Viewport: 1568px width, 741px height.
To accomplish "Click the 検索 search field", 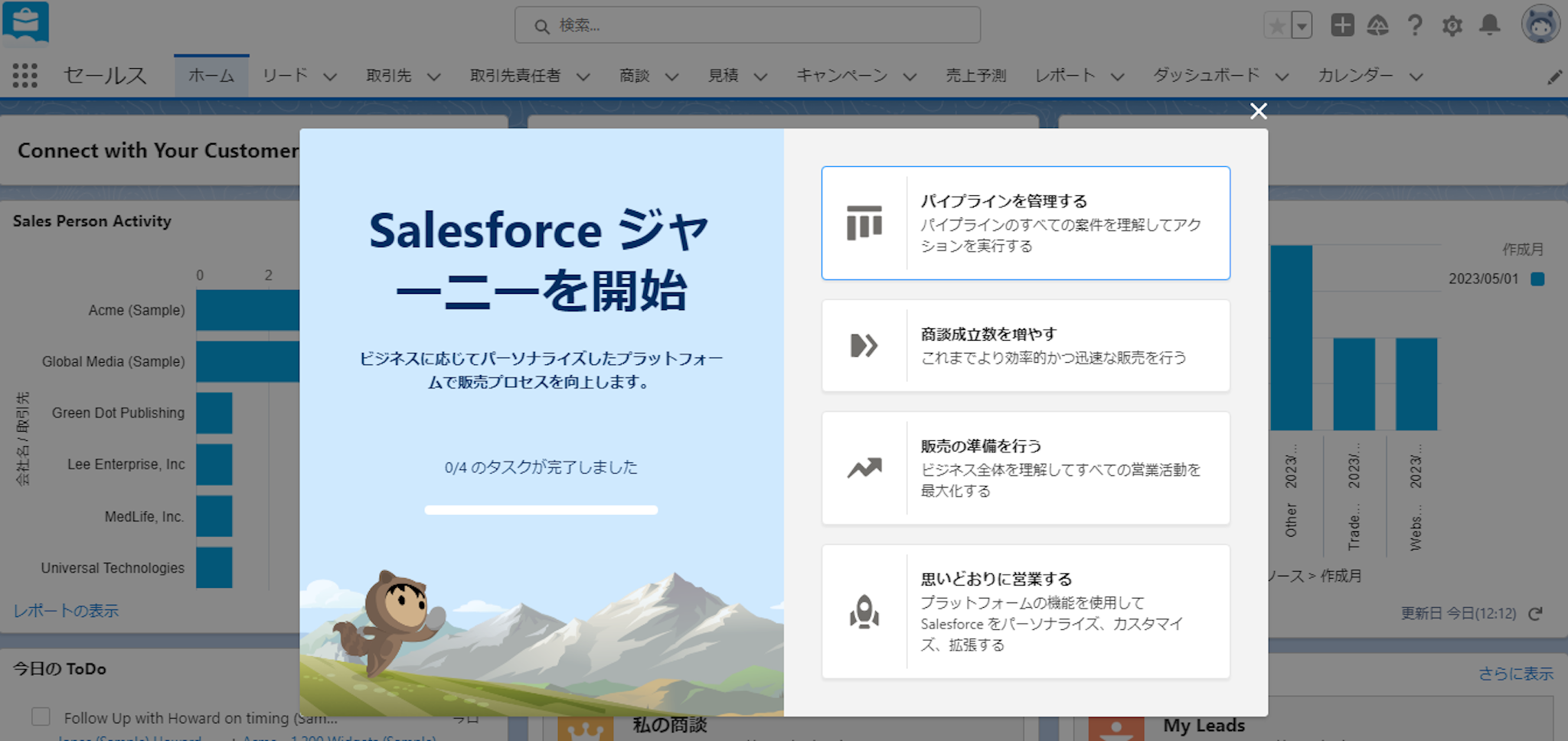I will click(x=747, y=26).
